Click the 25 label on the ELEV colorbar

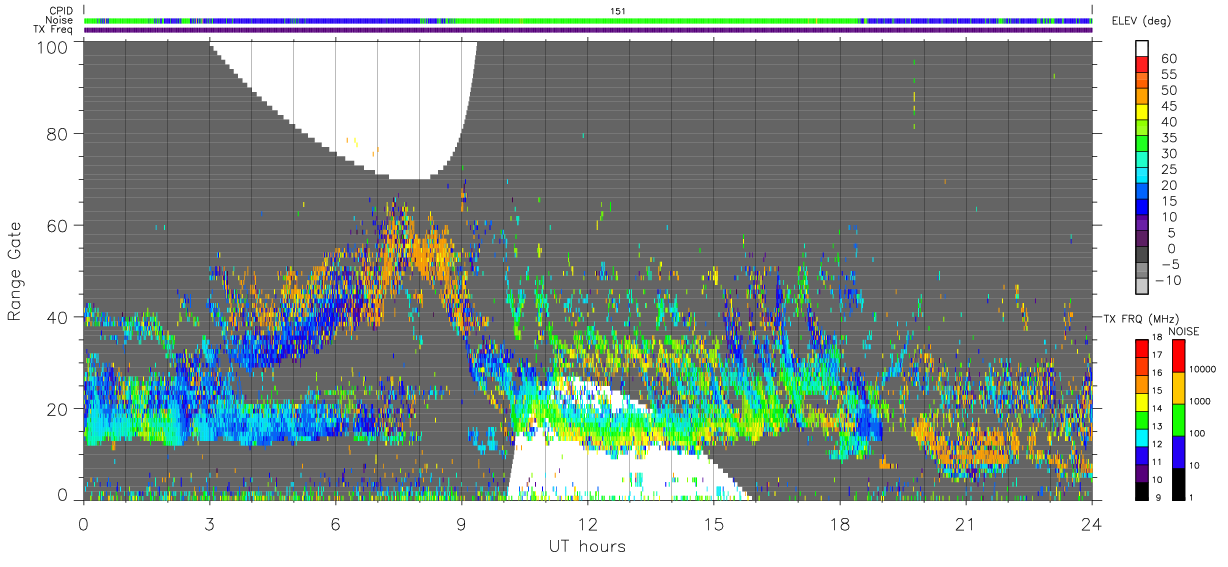pos(1168,169)
